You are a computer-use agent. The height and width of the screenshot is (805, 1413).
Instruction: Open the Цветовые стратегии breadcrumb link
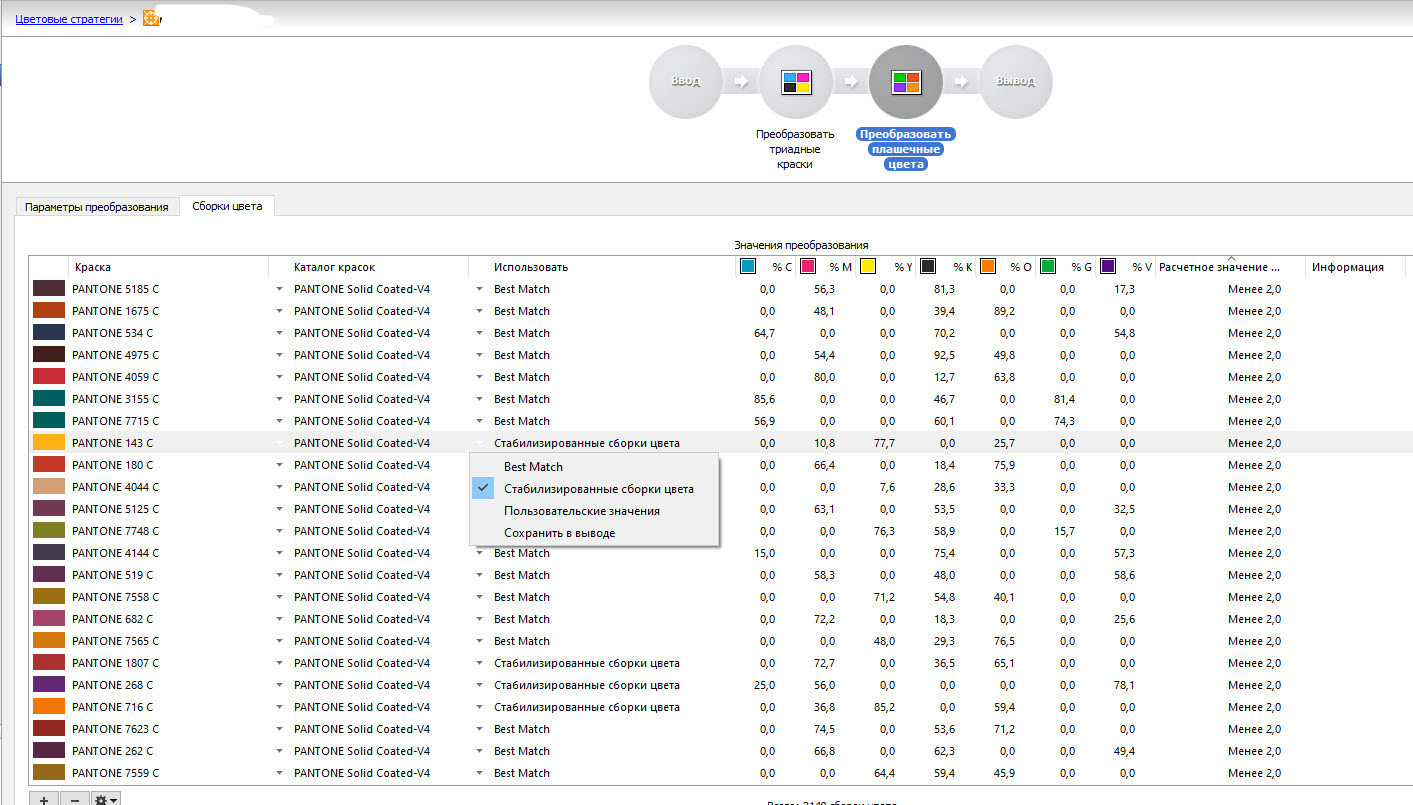coord(69,18)
